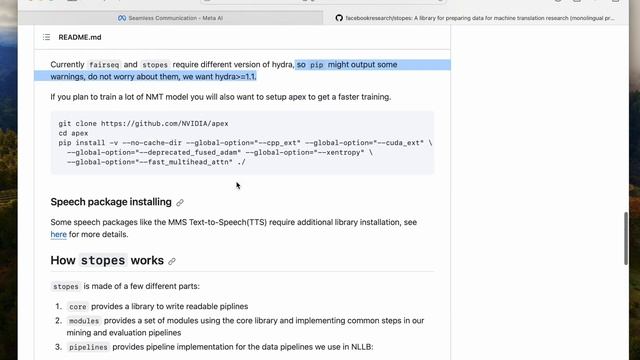Viewport: 640px width, 360px height.
Task: Switch to facebookresearch/stopes GitHub tab
Action: click(476, 18)
